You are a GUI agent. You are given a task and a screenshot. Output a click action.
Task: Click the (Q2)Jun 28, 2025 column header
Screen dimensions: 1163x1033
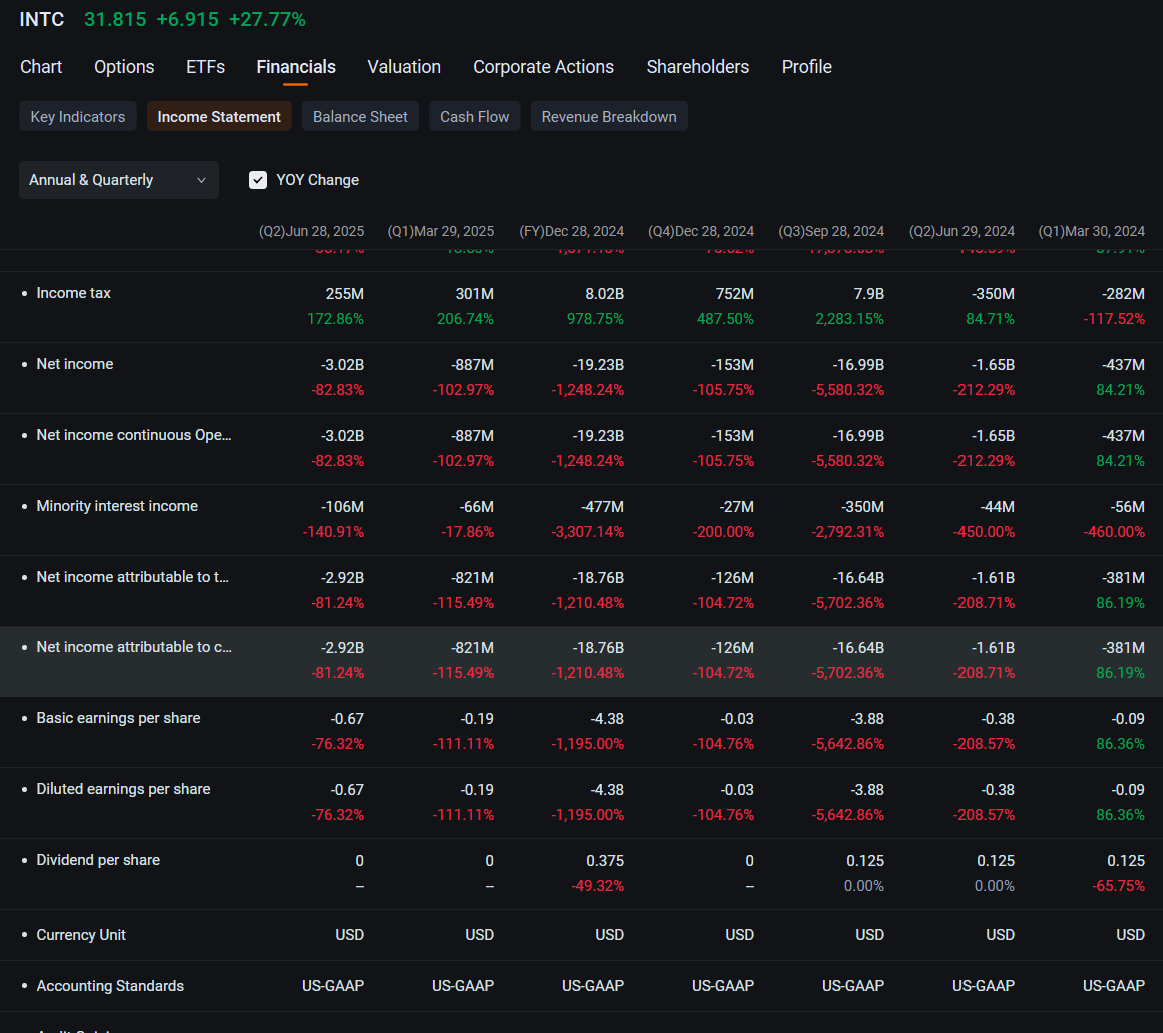coord(312,231)
